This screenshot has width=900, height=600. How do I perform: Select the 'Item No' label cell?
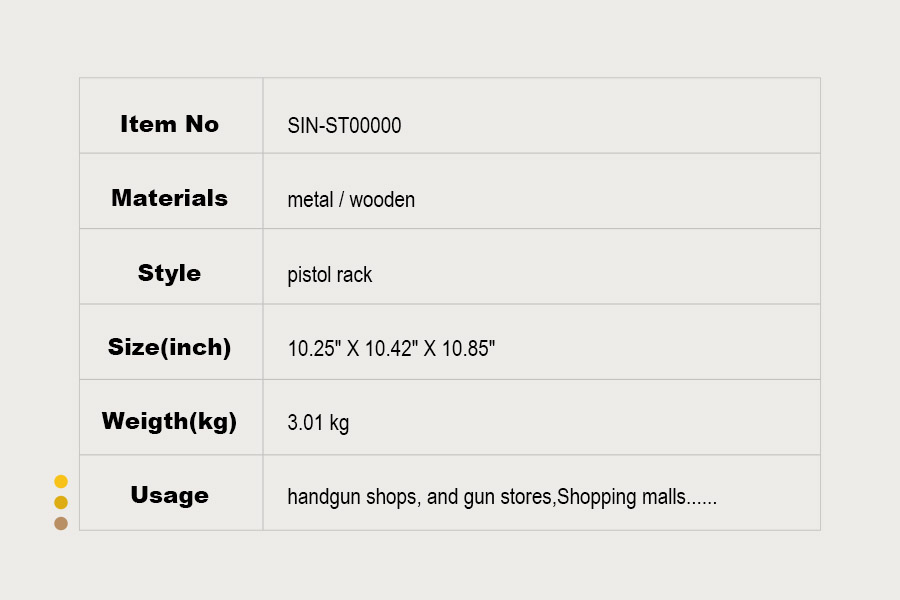click(x=170, y=124)
